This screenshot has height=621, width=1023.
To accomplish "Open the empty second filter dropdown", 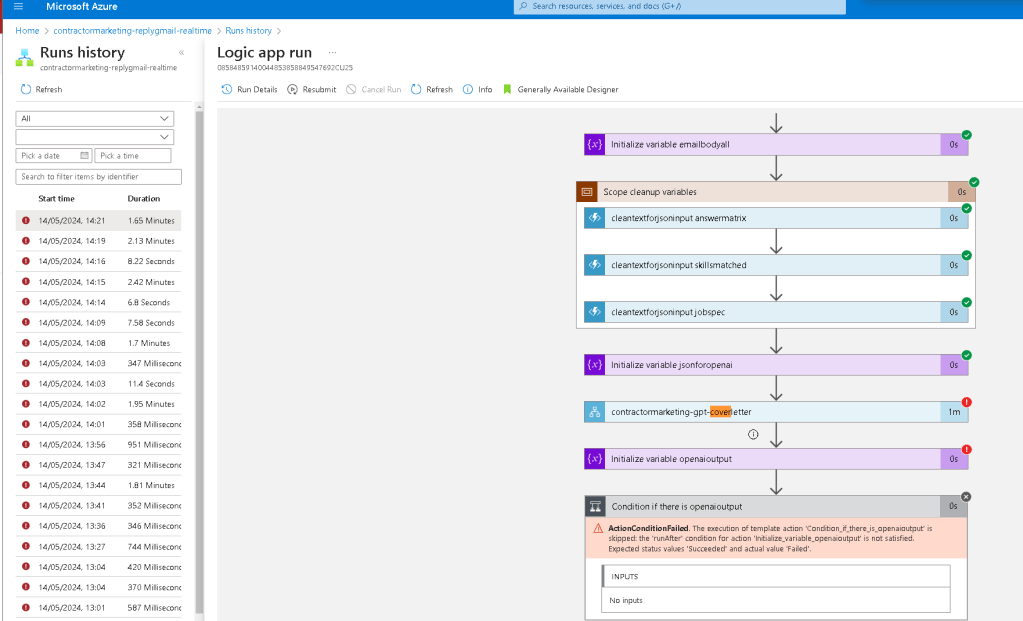I will click(95, 137).
